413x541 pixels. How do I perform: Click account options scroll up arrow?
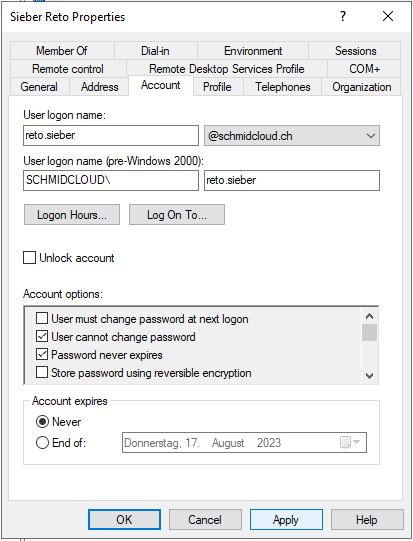(x=370, y=316)
